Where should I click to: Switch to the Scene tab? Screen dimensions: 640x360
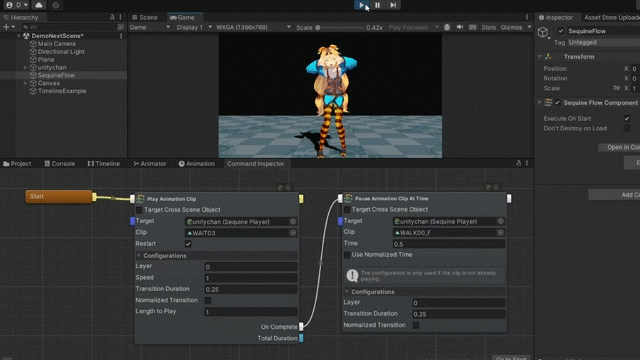coord(145,17)
